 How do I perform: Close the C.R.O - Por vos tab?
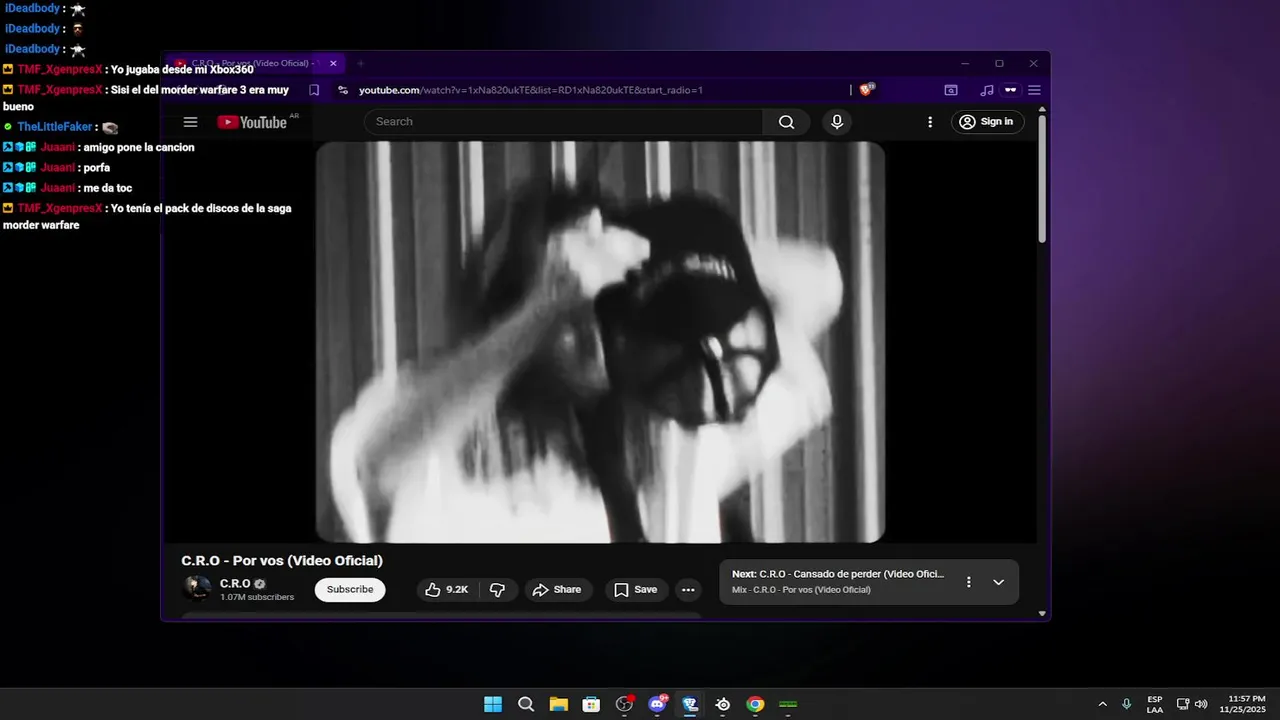point(333,63)
